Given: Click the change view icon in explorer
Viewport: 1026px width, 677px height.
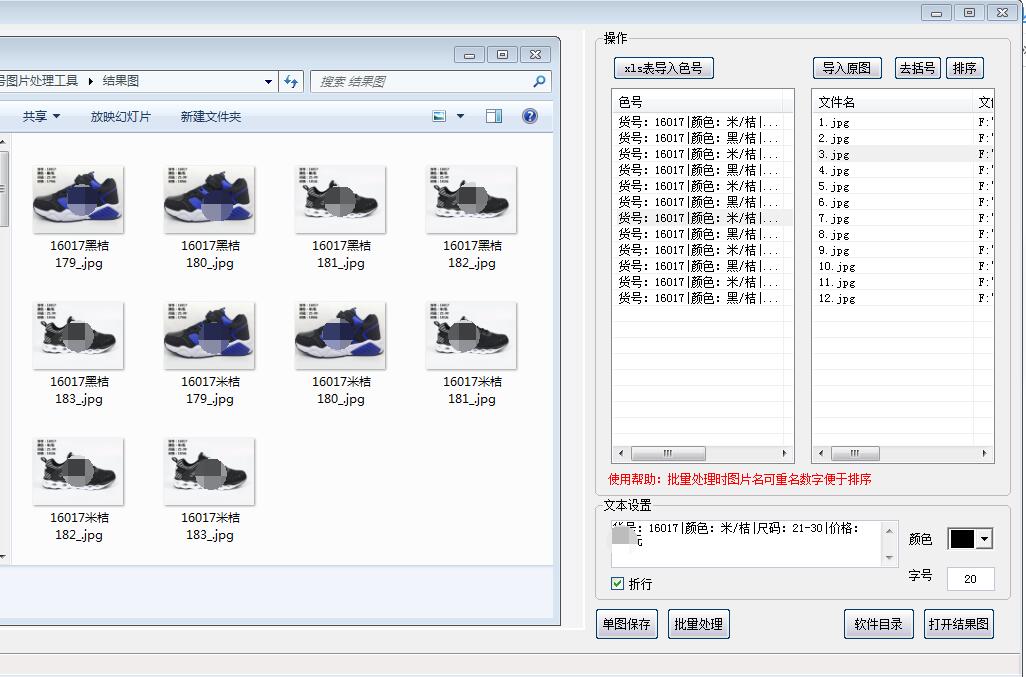Looking at the screenshot, I should (x=439, y=116).
